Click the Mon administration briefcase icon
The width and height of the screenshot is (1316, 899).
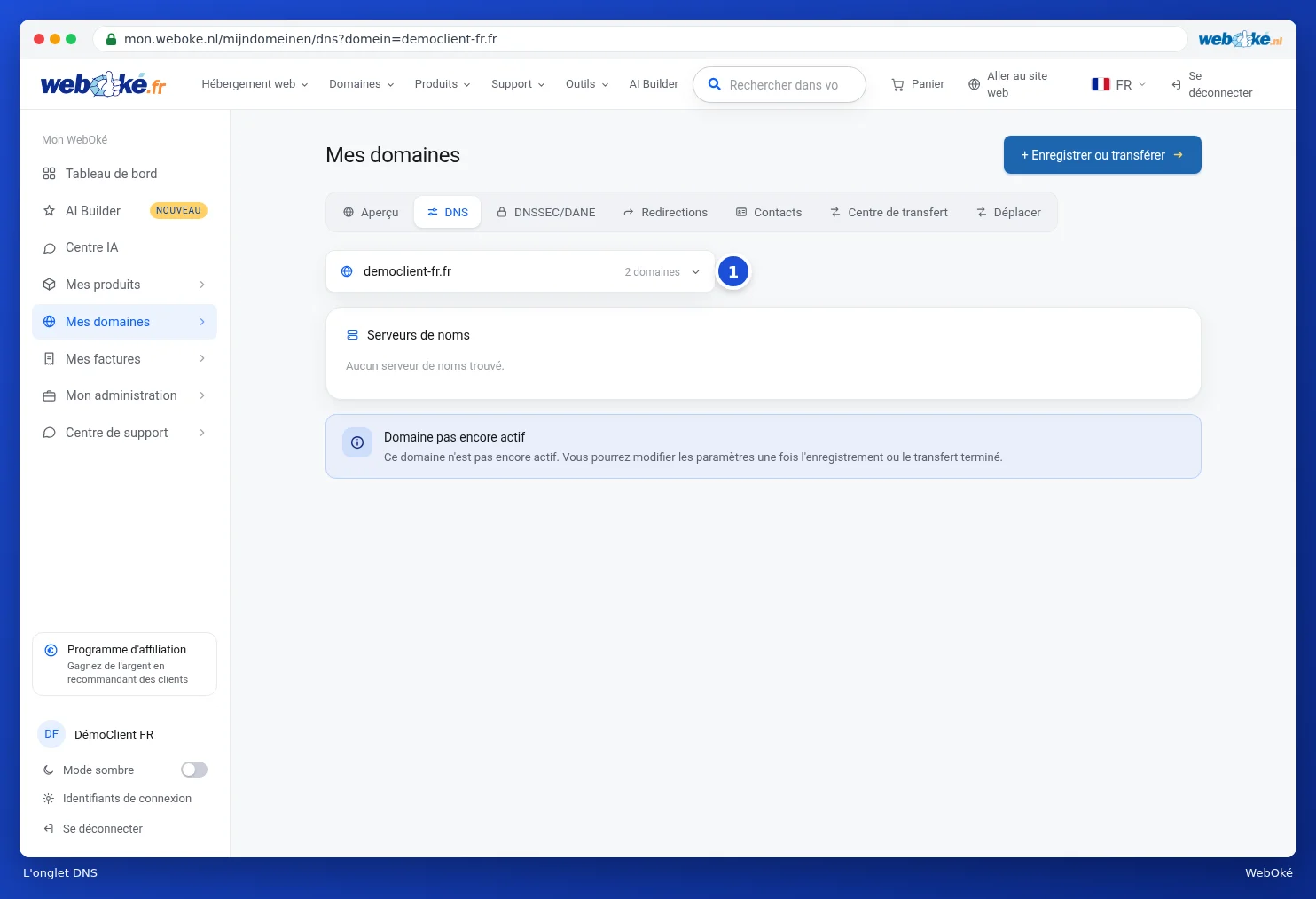click(49, 395)
